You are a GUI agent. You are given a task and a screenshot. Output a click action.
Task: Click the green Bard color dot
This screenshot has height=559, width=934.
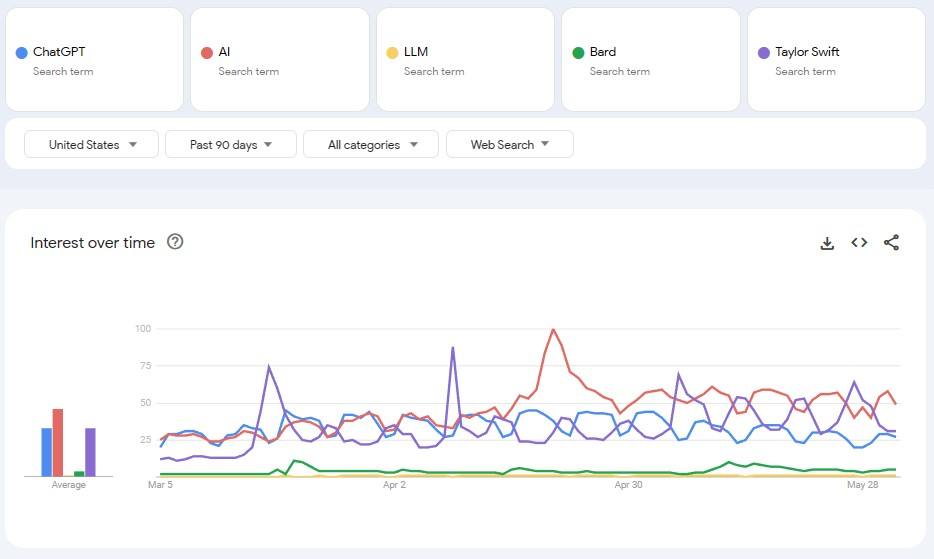[578, 53]
